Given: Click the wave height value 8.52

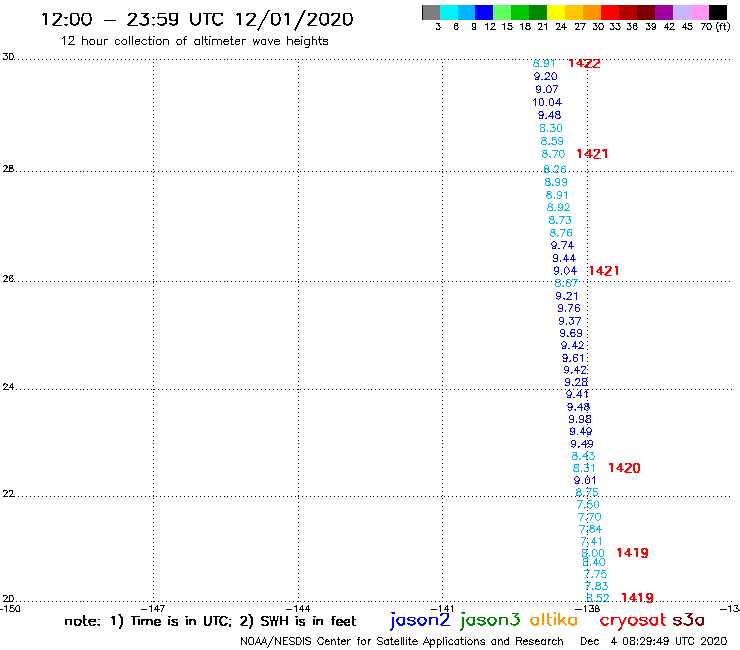Looking at the screenshot, I should 597,598.
